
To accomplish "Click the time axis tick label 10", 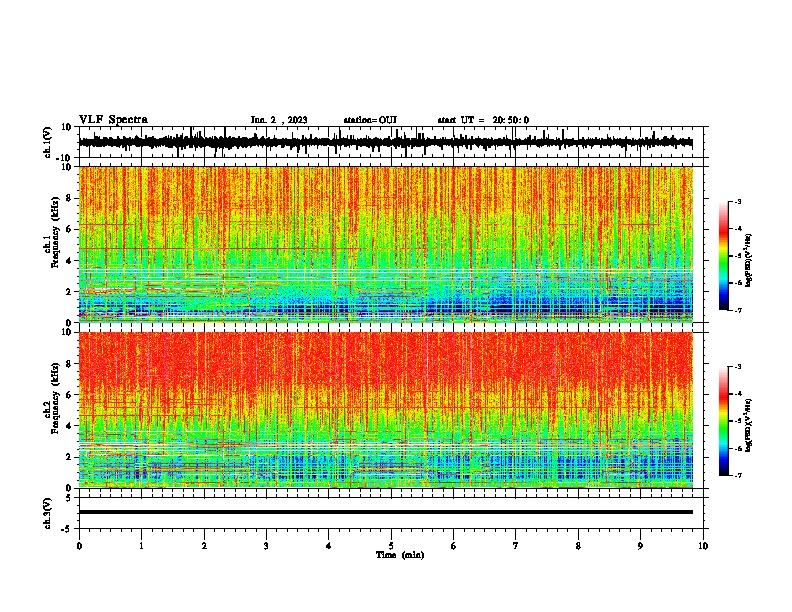I will pyautogui.click(x=703, y=546).
